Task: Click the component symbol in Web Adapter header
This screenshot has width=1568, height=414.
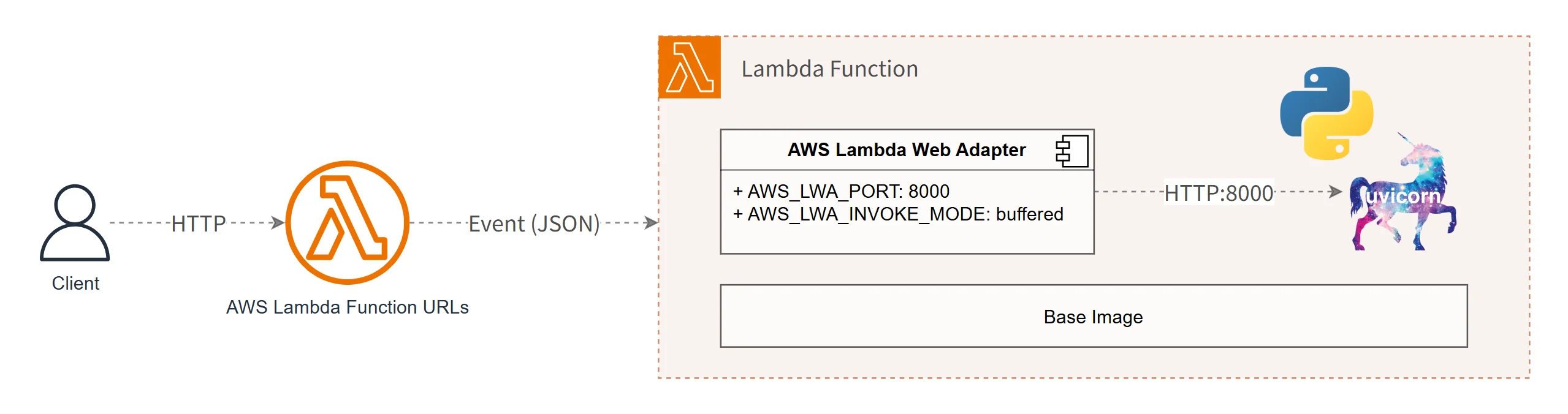Action: [x=1071, y=151]
